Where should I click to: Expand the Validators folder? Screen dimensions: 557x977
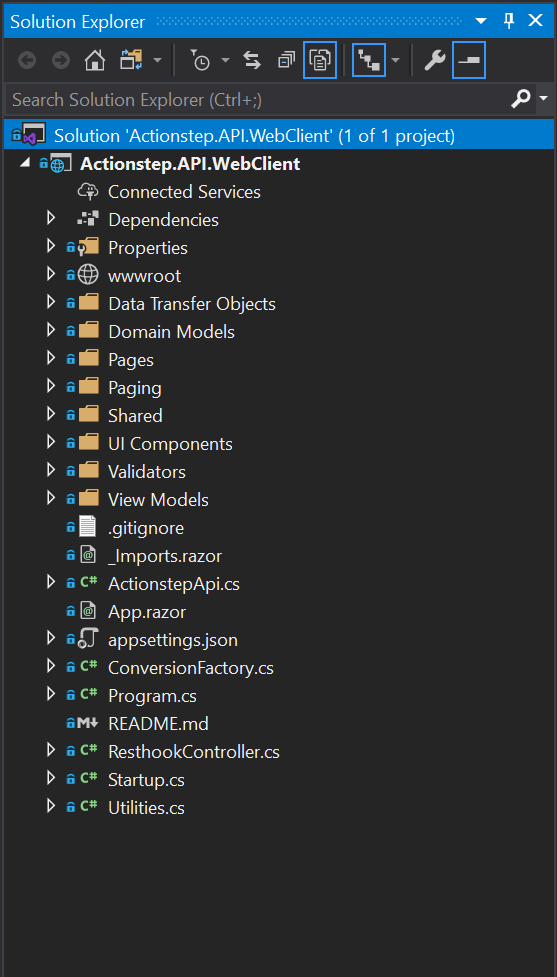(x=51, y=472)
